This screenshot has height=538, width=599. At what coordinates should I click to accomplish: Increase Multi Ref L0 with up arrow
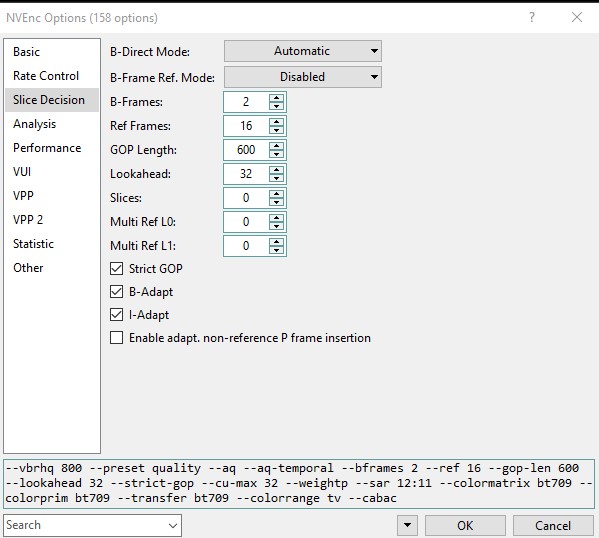276,218
